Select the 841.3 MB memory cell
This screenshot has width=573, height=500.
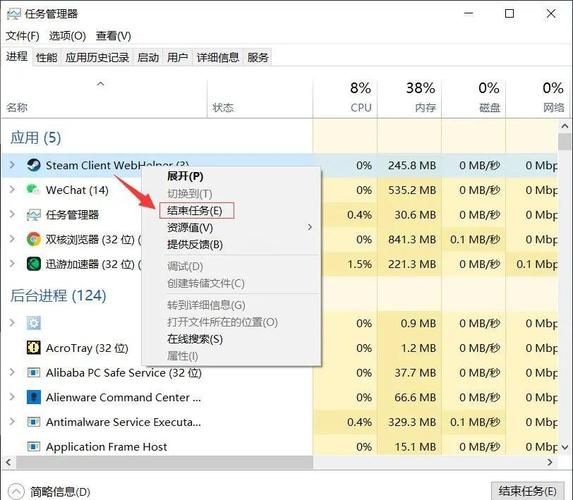tap(412, 239)
